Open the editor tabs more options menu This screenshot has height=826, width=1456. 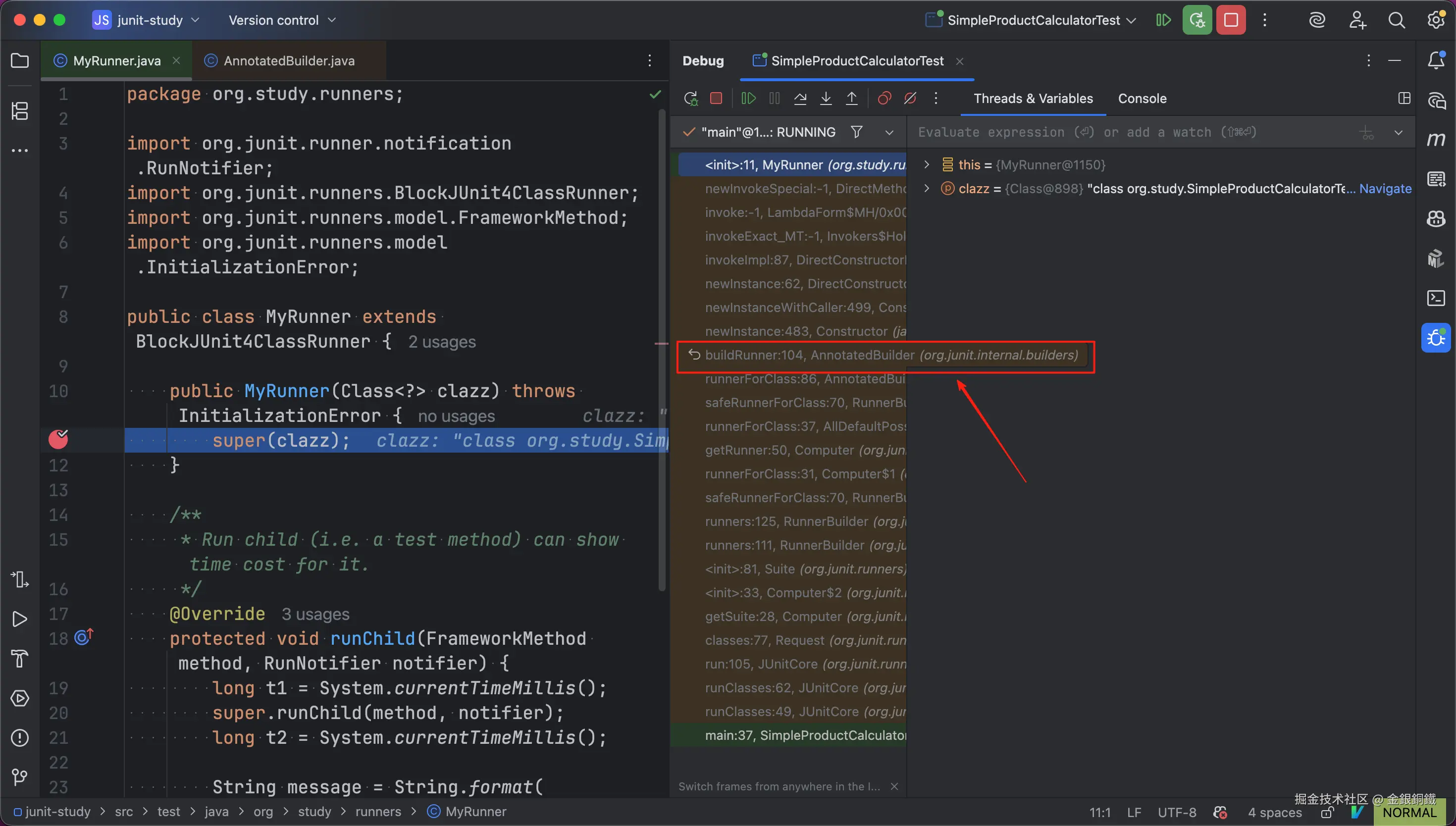coord(649,61)
